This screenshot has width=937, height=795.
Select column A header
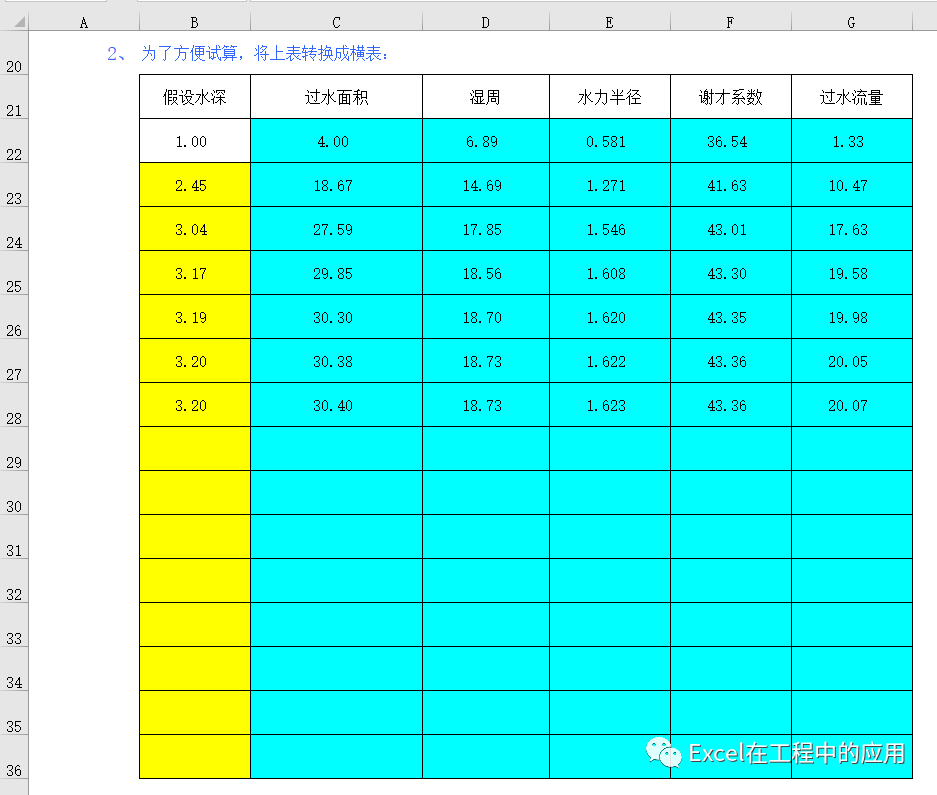tap(84, 23)
